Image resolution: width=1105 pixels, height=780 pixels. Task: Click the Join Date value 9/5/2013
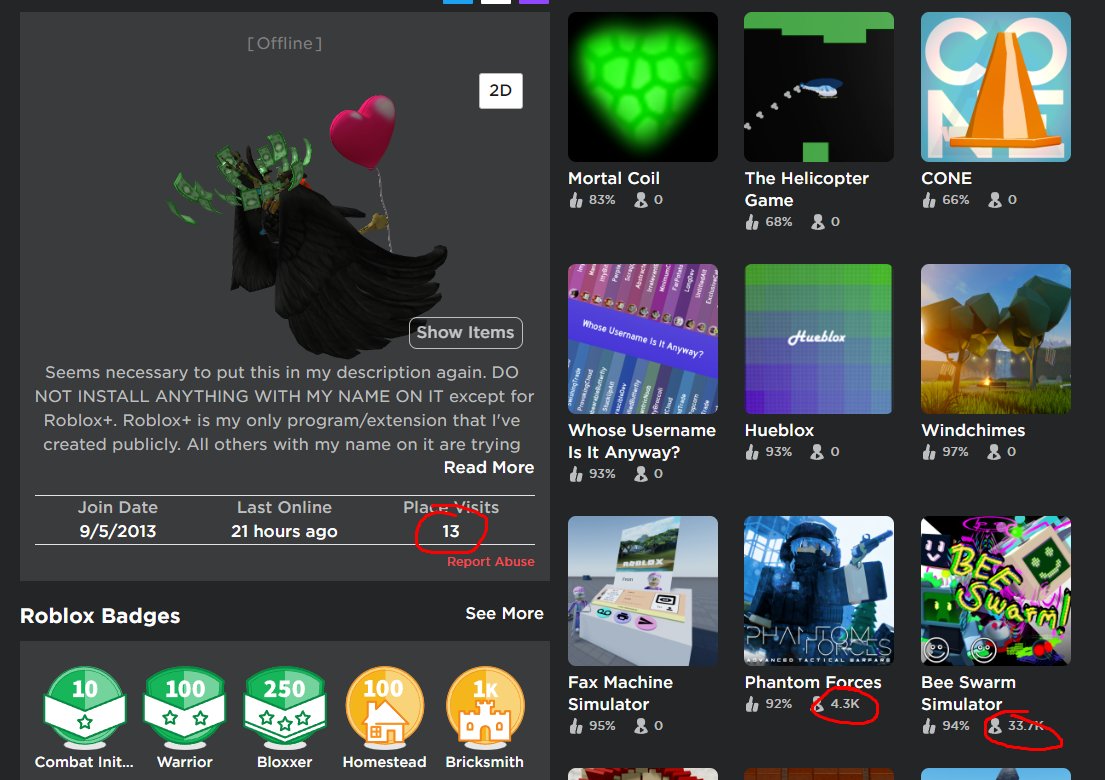click(x=118, y=531)
